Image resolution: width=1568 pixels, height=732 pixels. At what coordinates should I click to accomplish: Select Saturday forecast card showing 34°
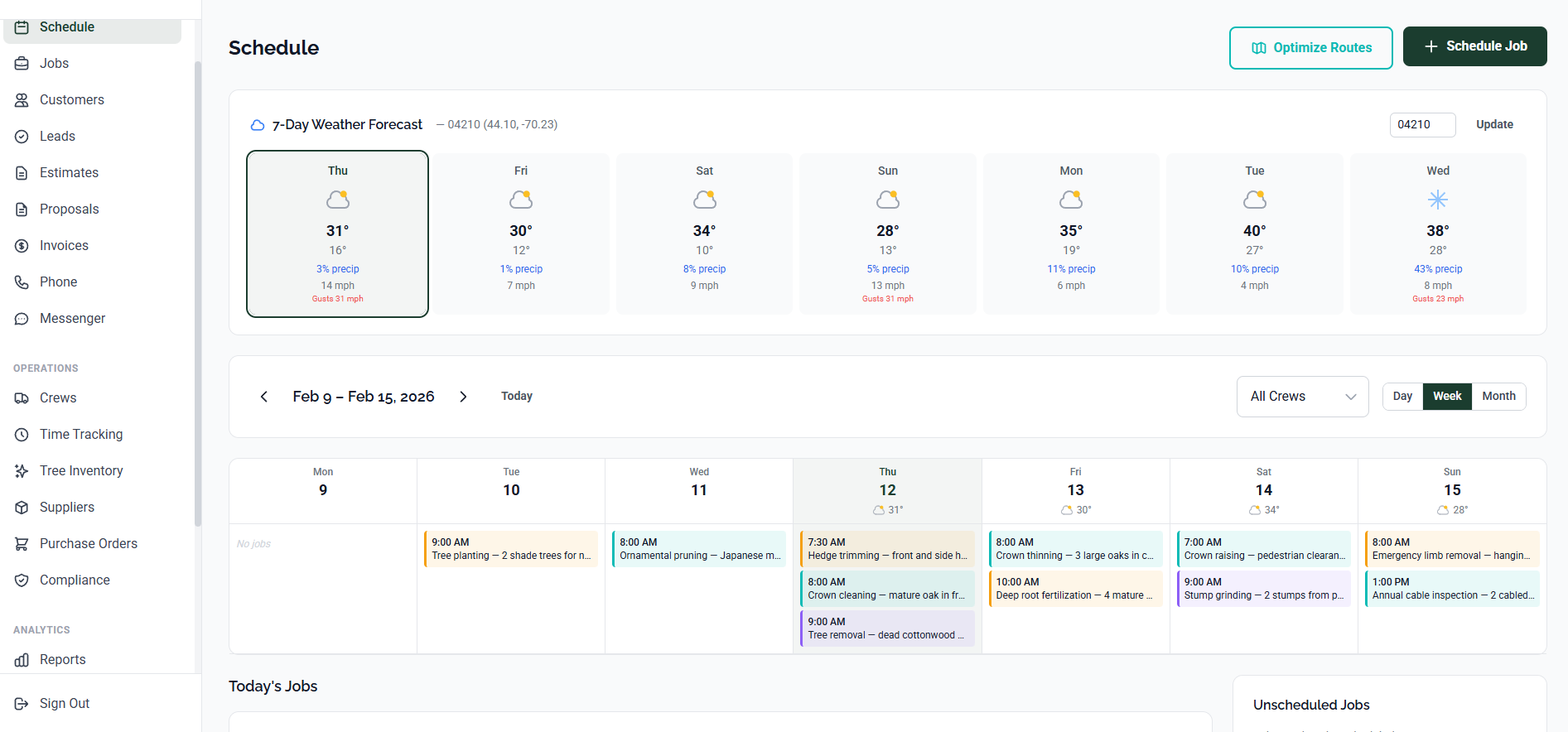(x=704, y=234)
